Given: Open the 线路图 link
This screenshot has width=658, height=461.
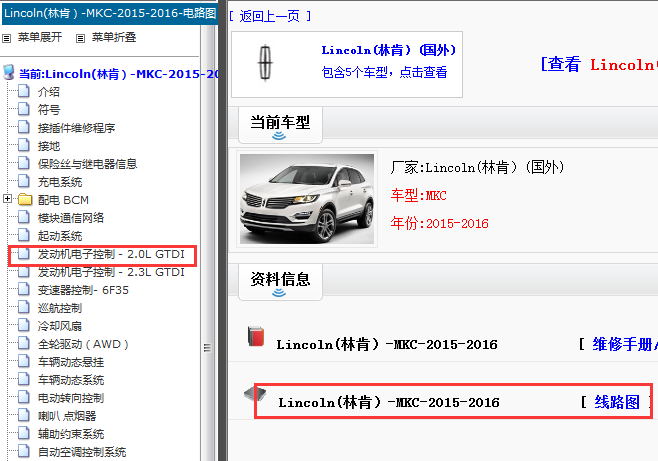Looking at the screenshot, I should [x=616, y=402].
